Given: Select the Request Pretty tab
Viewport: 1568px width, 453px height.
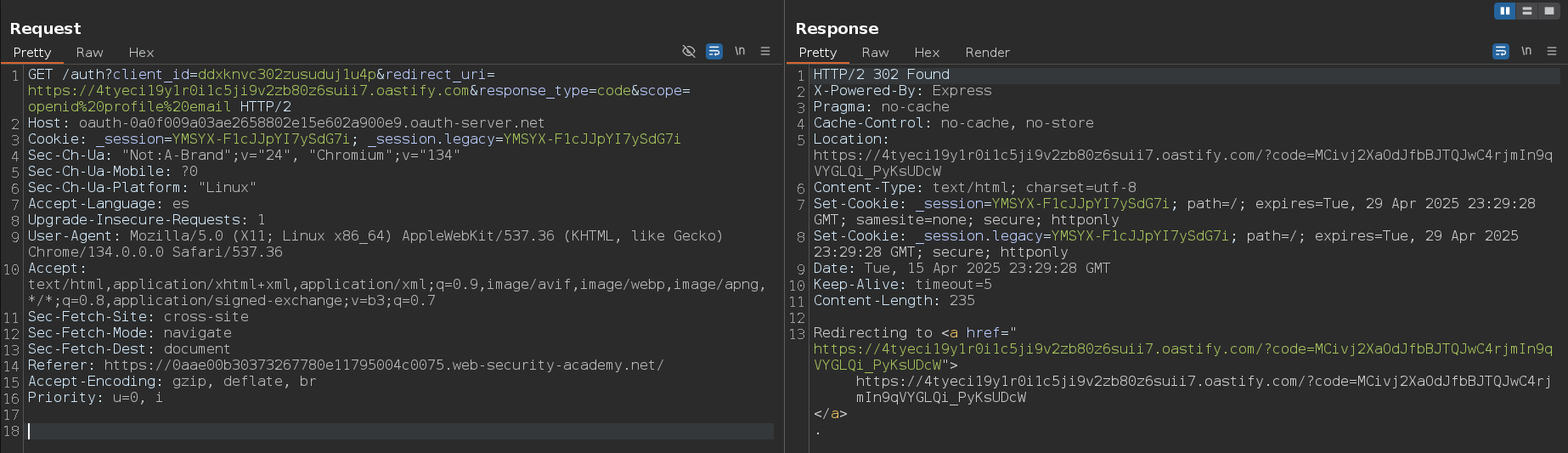Looking at the screenshot, I should click(x=32, y=53).
